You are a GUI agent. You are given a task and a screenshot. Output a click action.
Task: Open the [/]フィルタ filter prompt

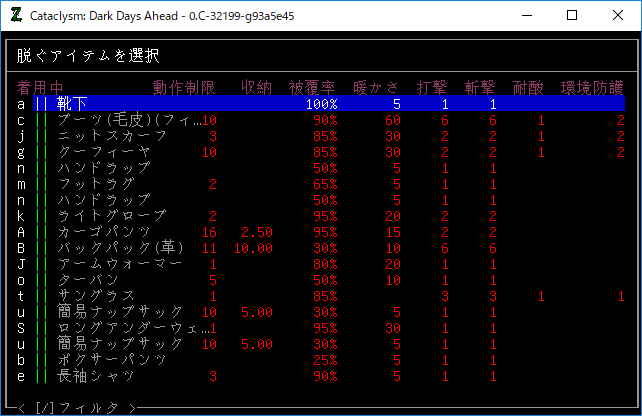click(75, 407)
